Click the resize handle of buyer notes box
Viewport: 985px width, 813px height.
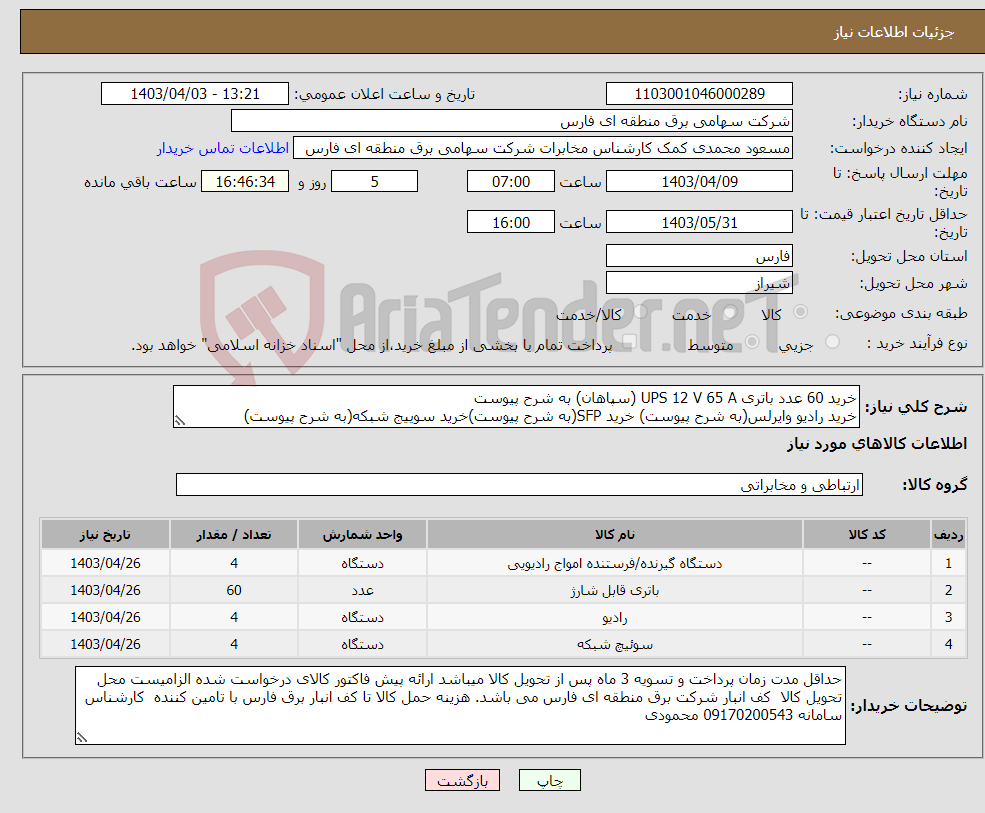(82, 738)
